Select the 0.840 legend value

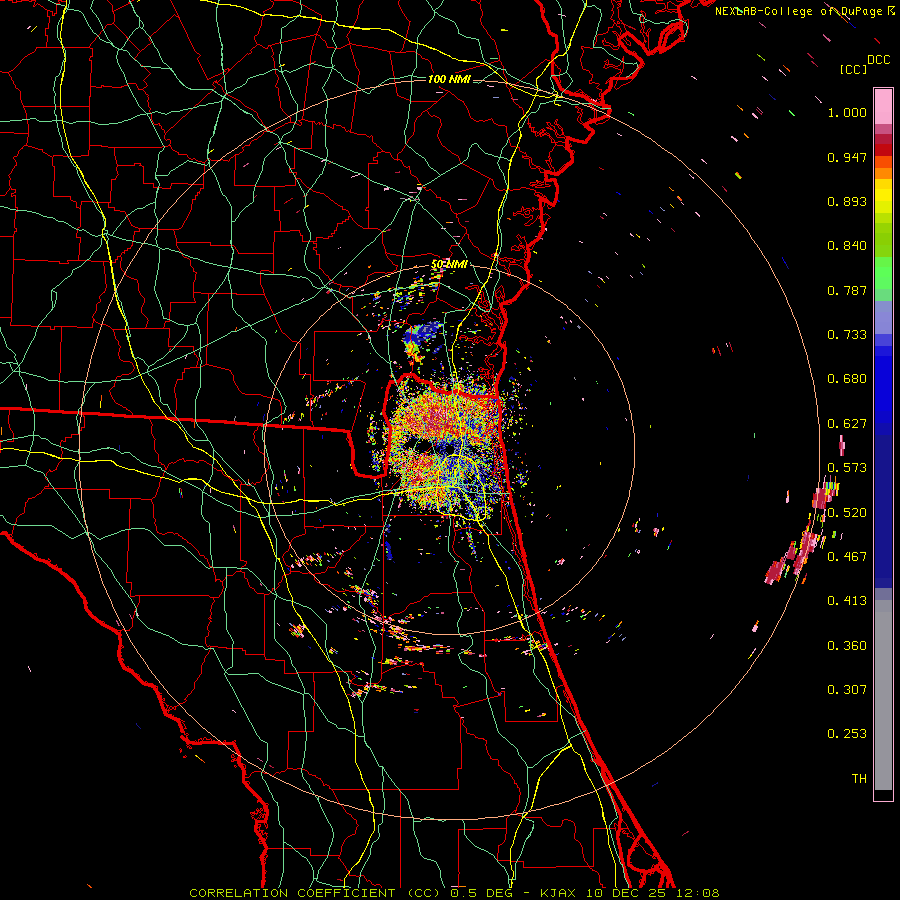(x=847, y=246)
